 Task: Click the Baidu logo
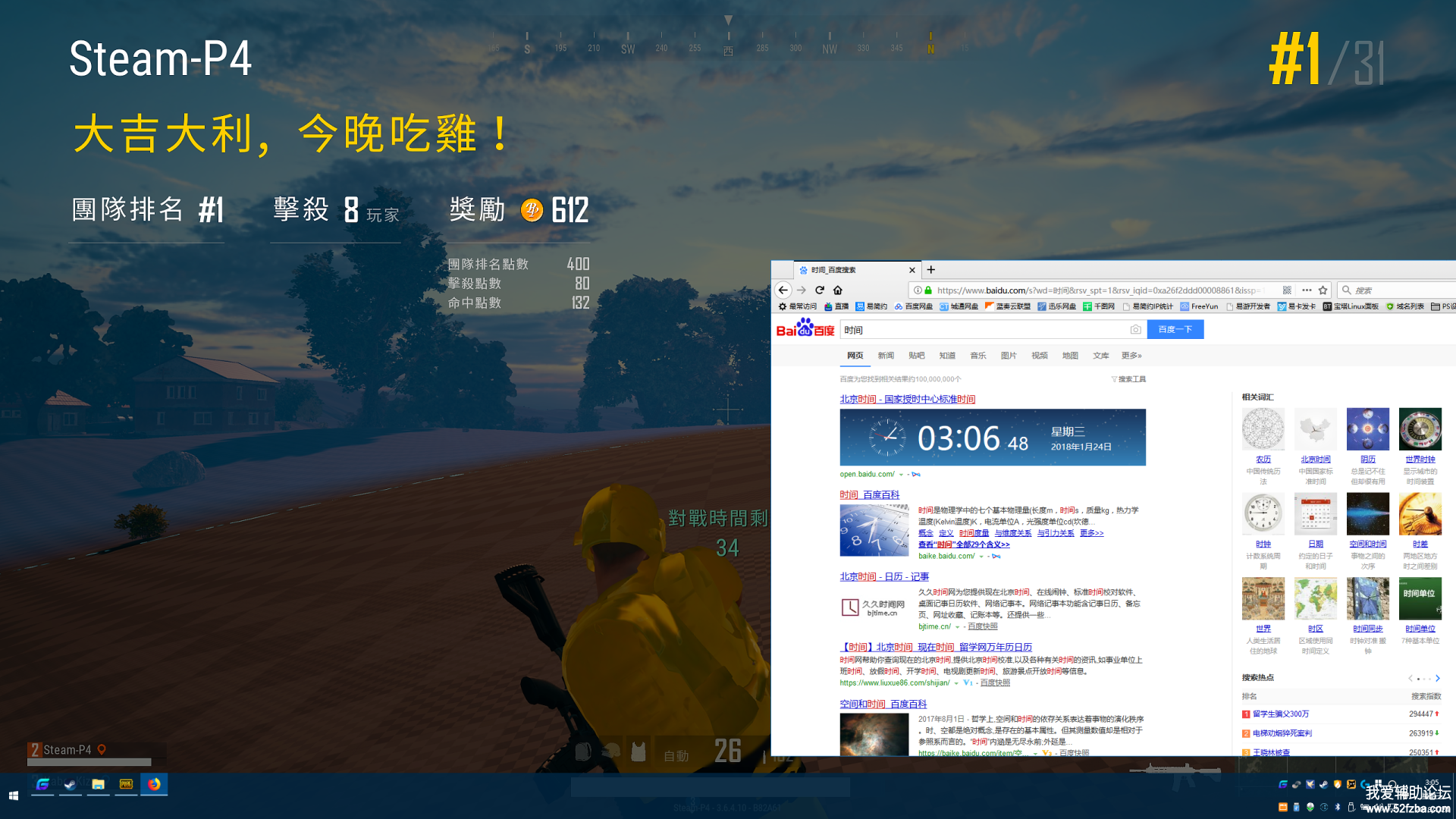pyautogui.click(x=805, y=328)
